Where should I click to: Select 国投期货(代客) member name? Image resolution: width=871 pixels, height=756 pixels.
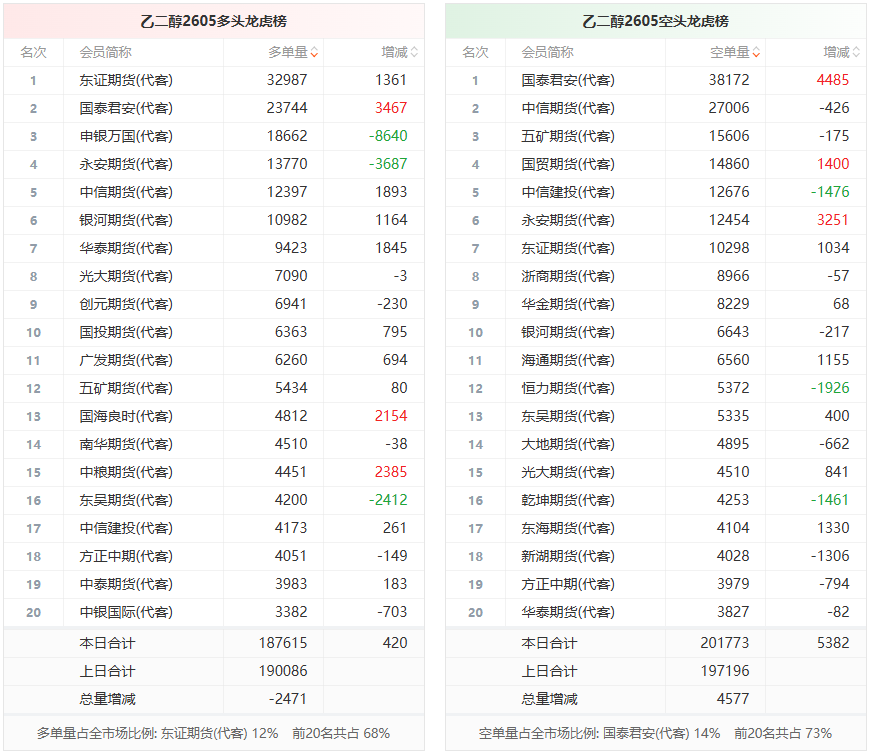(126, 332)
